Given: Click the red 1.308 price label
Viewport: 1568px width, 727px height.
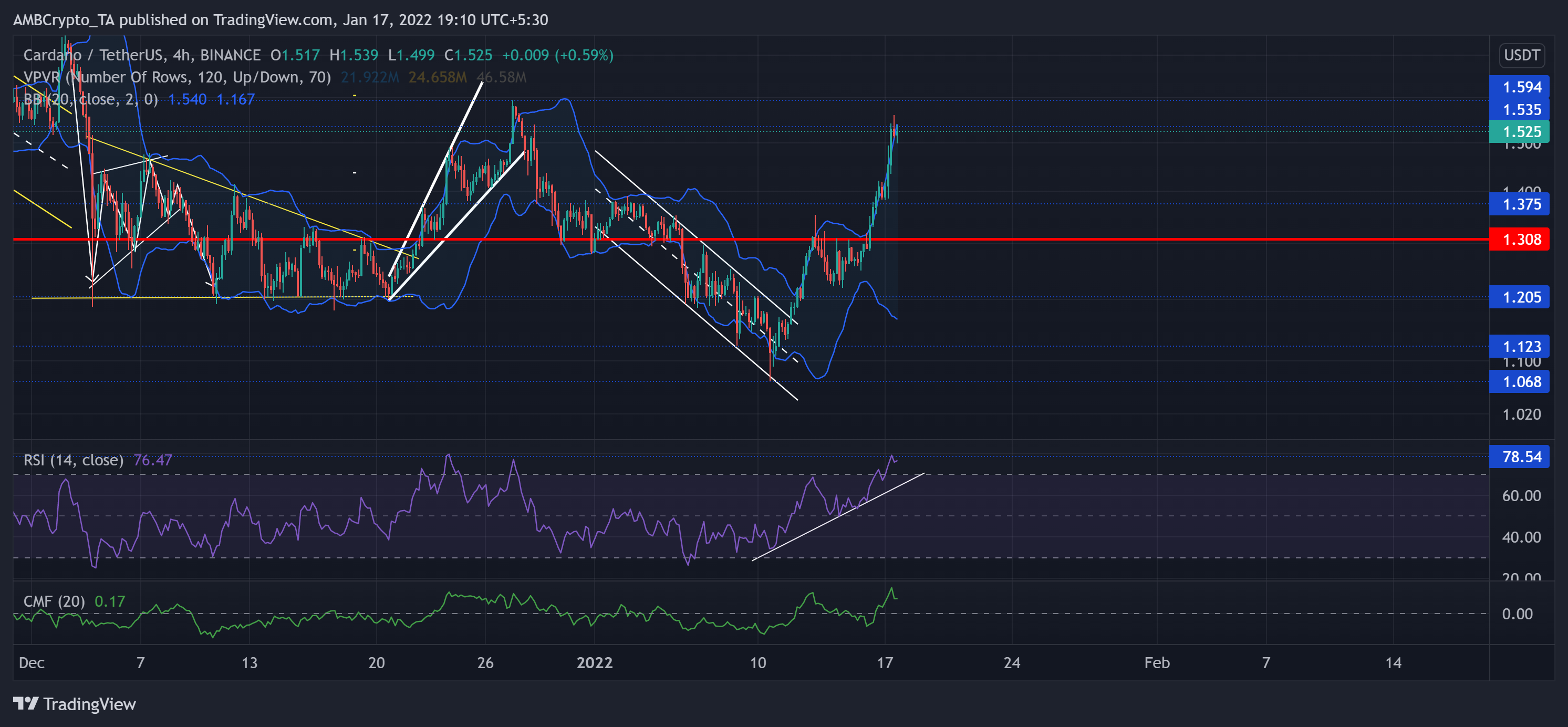Looking at the screenshot, I should tap(1519, 240).
